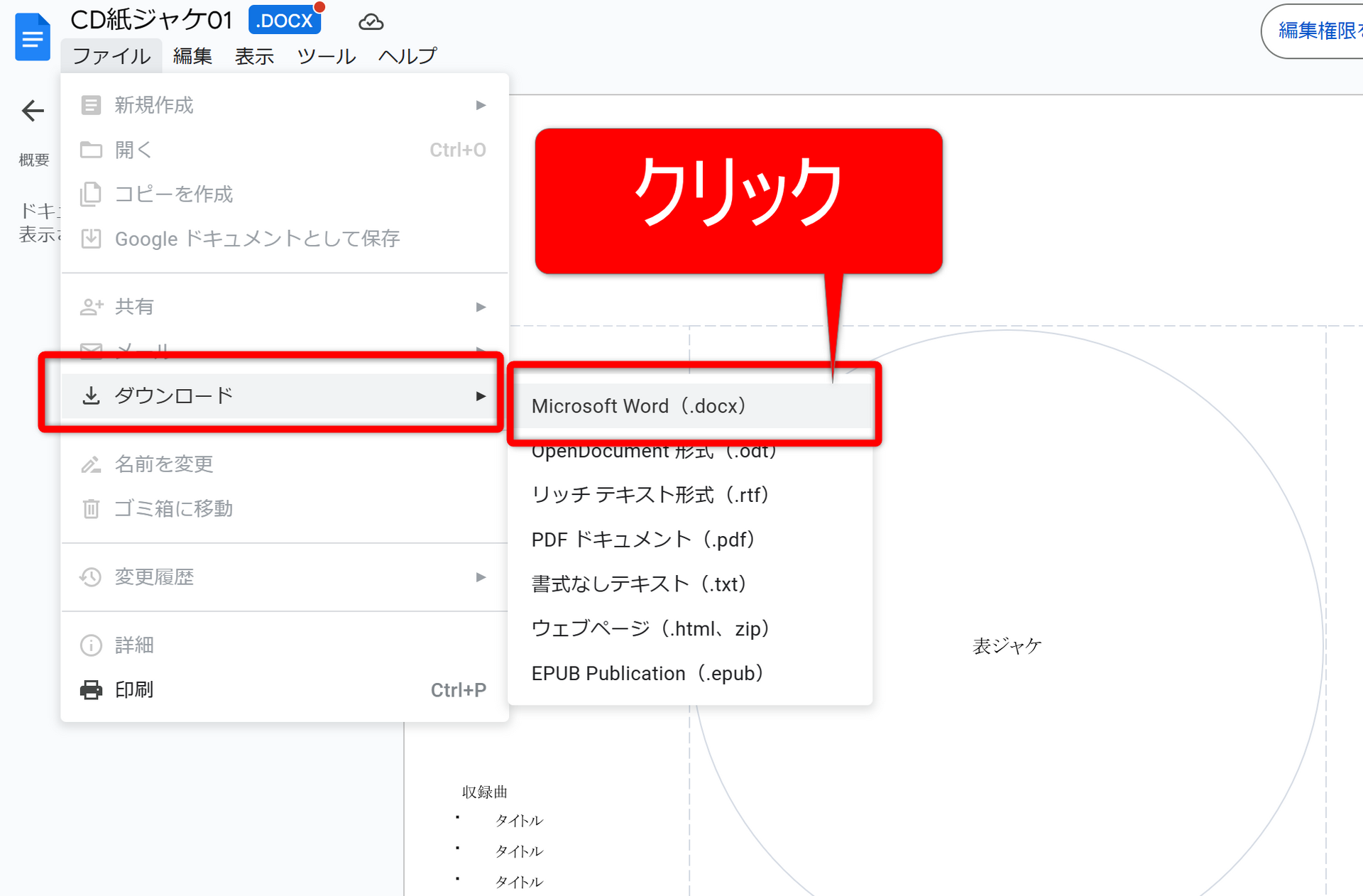Open the ファイル menu
The image size is (1363, 896).
(111, 56)
